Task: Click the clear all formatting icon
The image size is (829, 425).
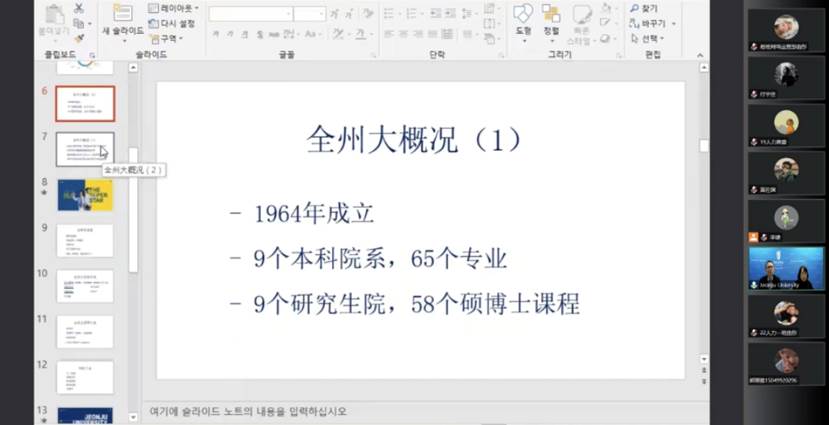Action: point(369,14)
